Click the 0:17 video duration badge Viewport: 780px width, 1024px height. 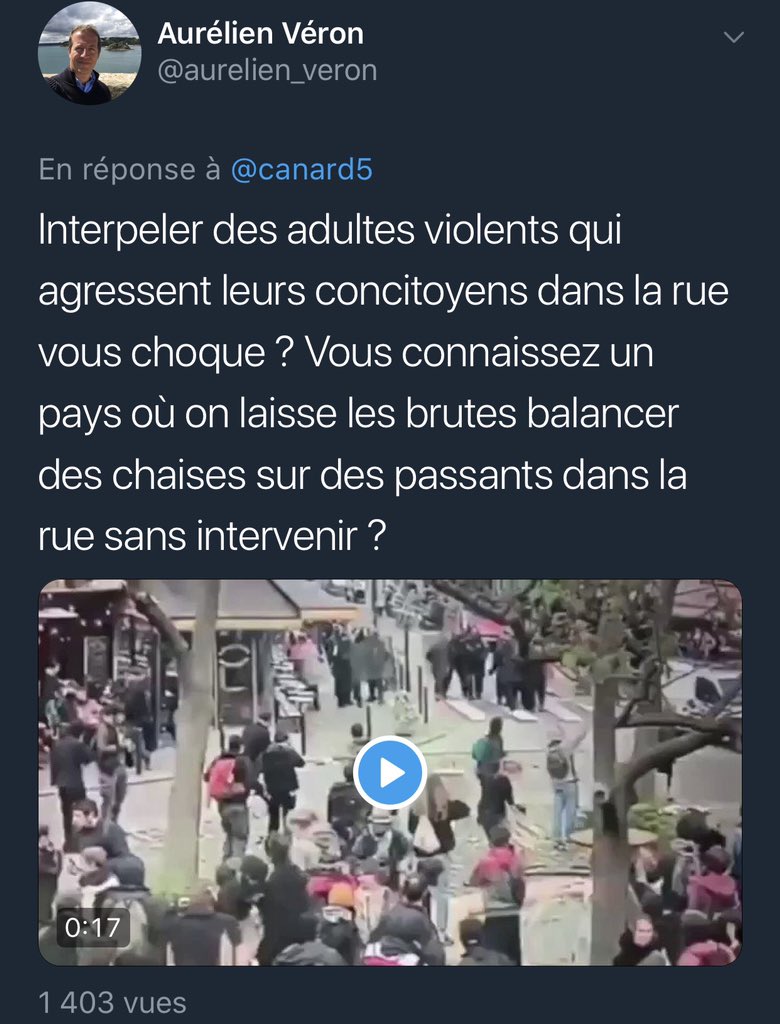coord(93,927)
